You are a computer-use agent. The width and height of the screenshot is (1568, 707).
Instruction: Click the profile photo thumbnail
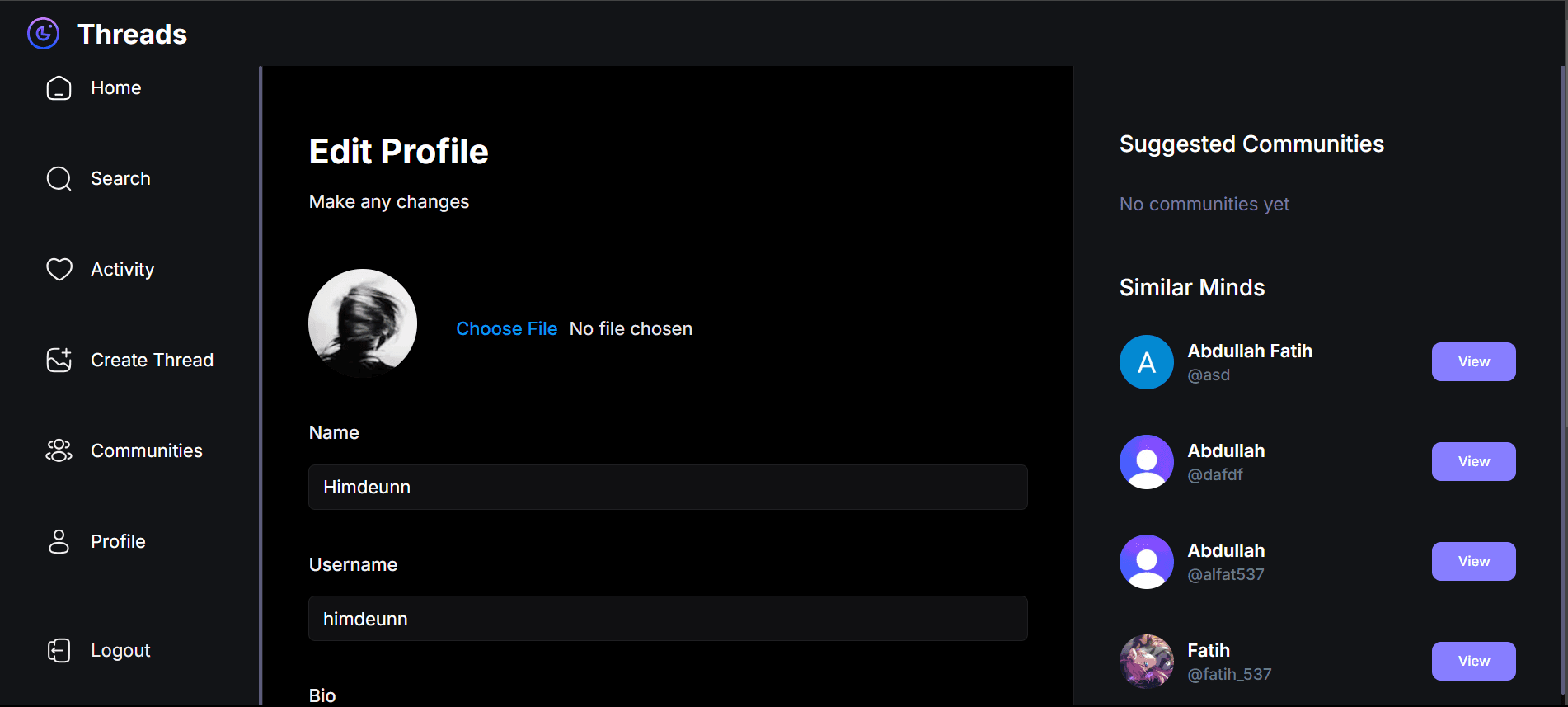(x=363, y=323)
